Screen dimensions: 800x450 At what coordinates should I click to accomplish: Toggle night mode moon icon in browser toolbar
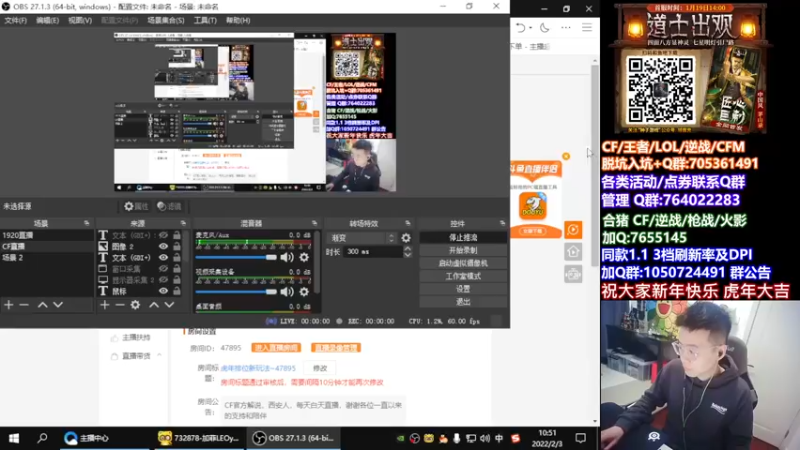coord(545,28)
